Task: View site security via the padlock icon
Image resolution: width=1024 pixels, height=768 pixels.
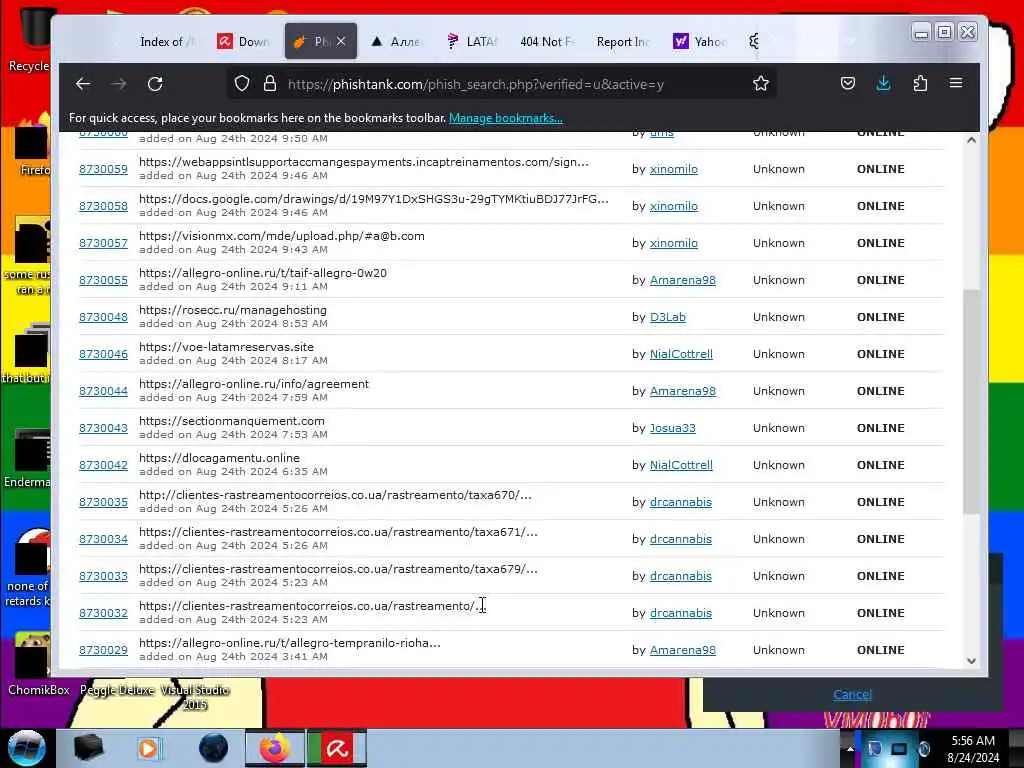Action: [x=270, y=84]
